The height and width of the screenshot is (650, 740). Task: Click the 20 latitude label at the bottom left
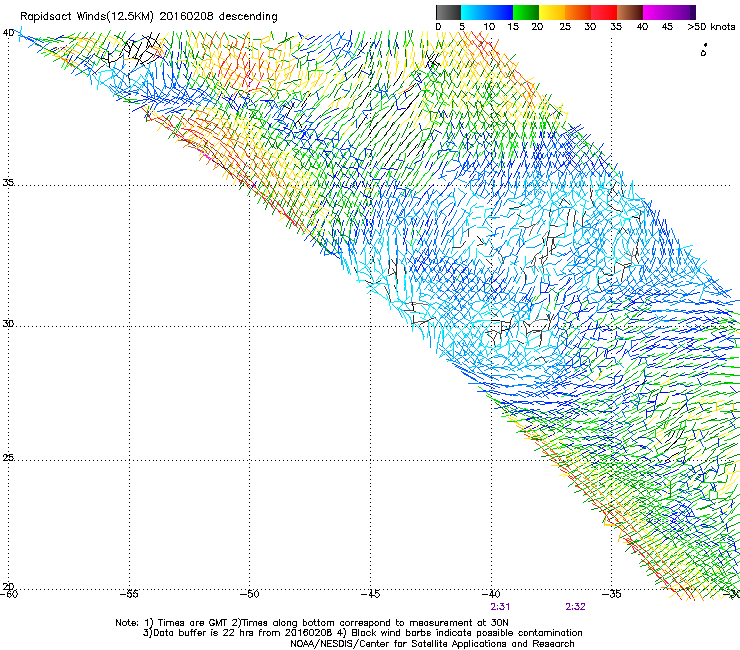[x=8, y=586]
